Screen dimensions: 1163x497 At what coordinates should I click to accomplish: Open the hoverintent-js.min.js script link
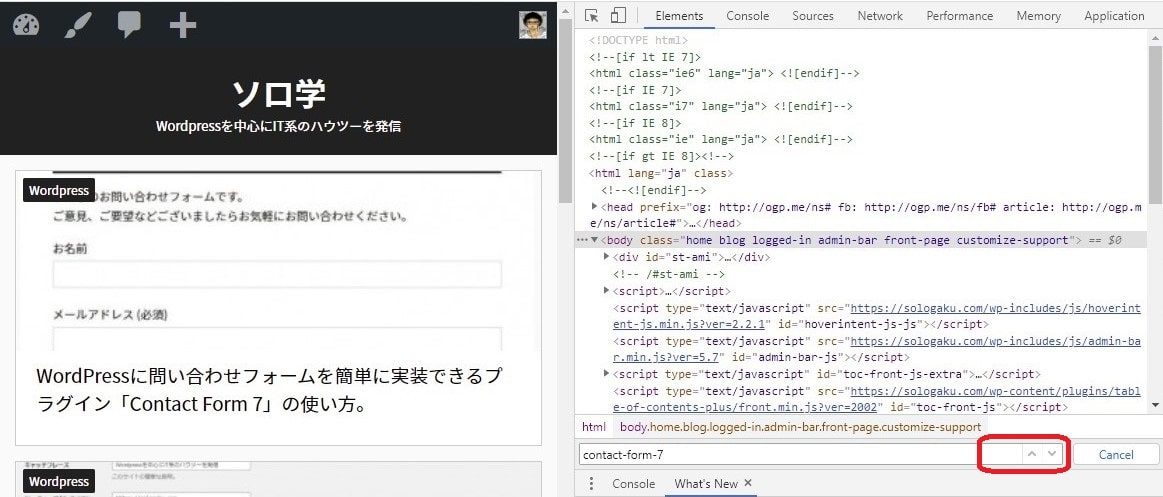pos(877,316)
